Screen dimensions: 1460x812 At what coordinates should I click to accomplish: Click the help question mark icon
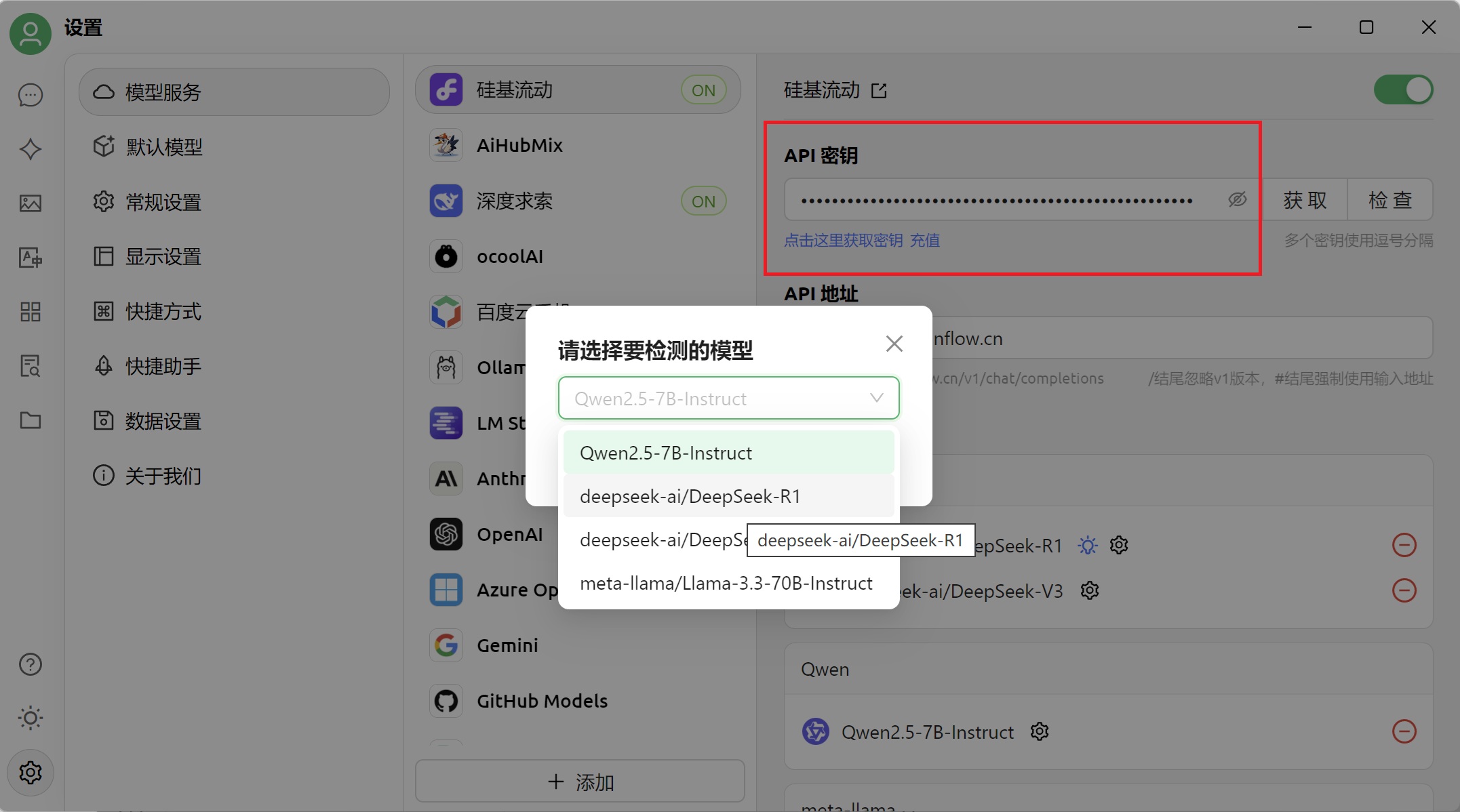(x=31, y=664)
